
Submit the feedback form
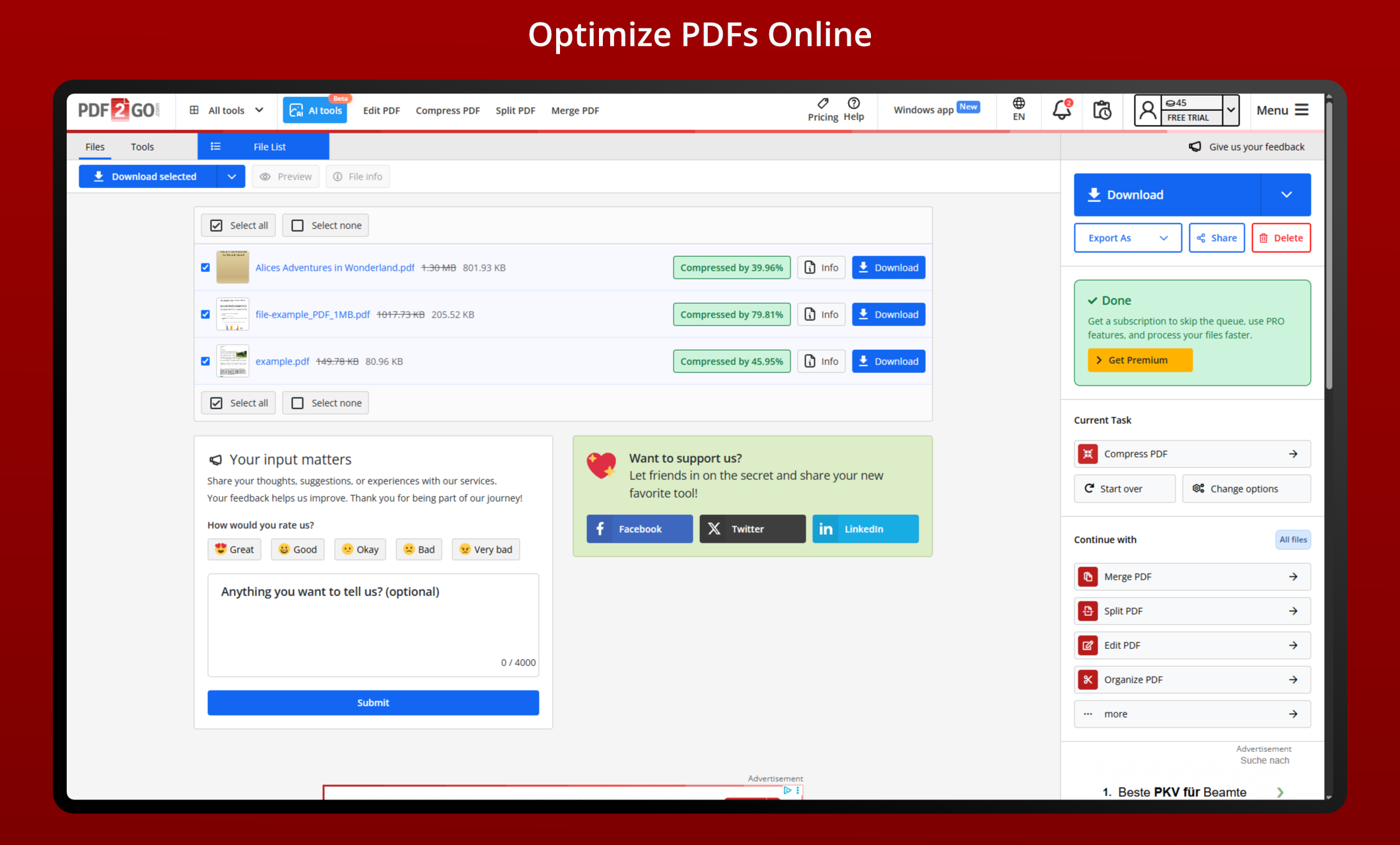point(373,702)
